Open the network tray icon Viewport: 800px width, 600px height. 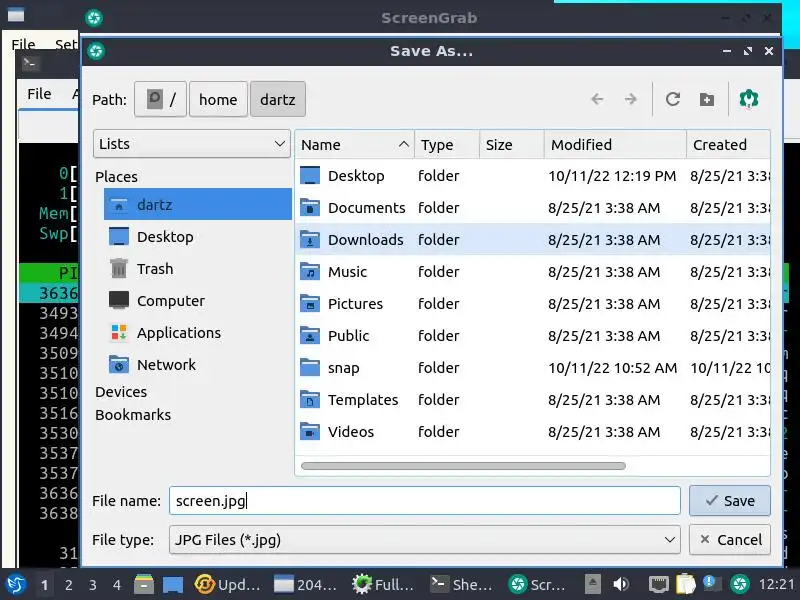pos(658,585)
